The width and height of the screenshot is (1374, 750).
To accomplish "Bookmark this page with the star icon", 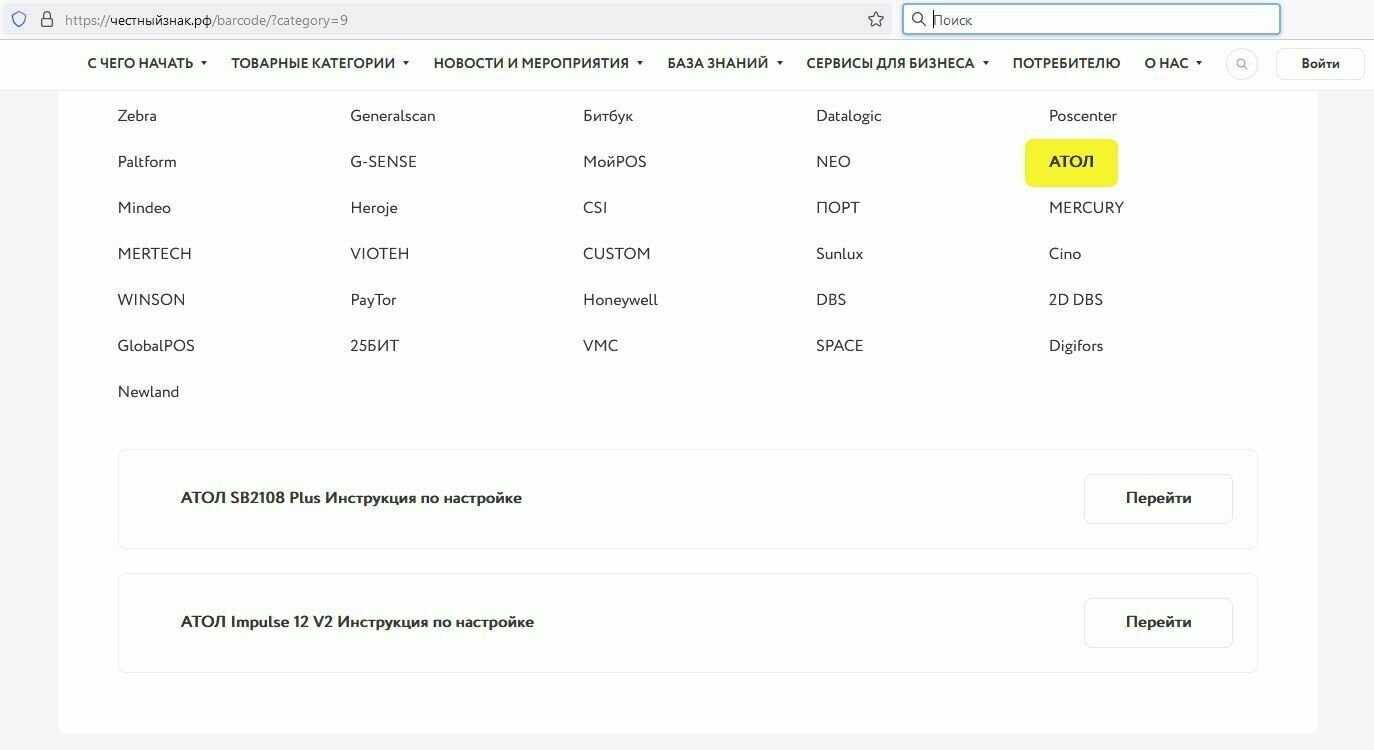I will tap(876, 19).
